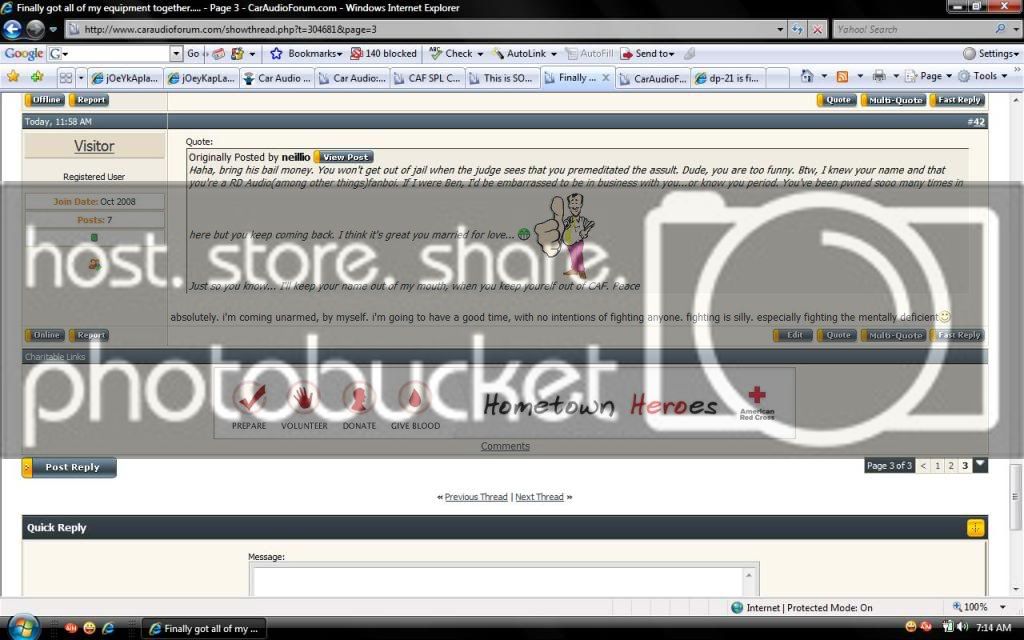
Task: Click the volume speaker tray icon
Action: click(963, 628)
